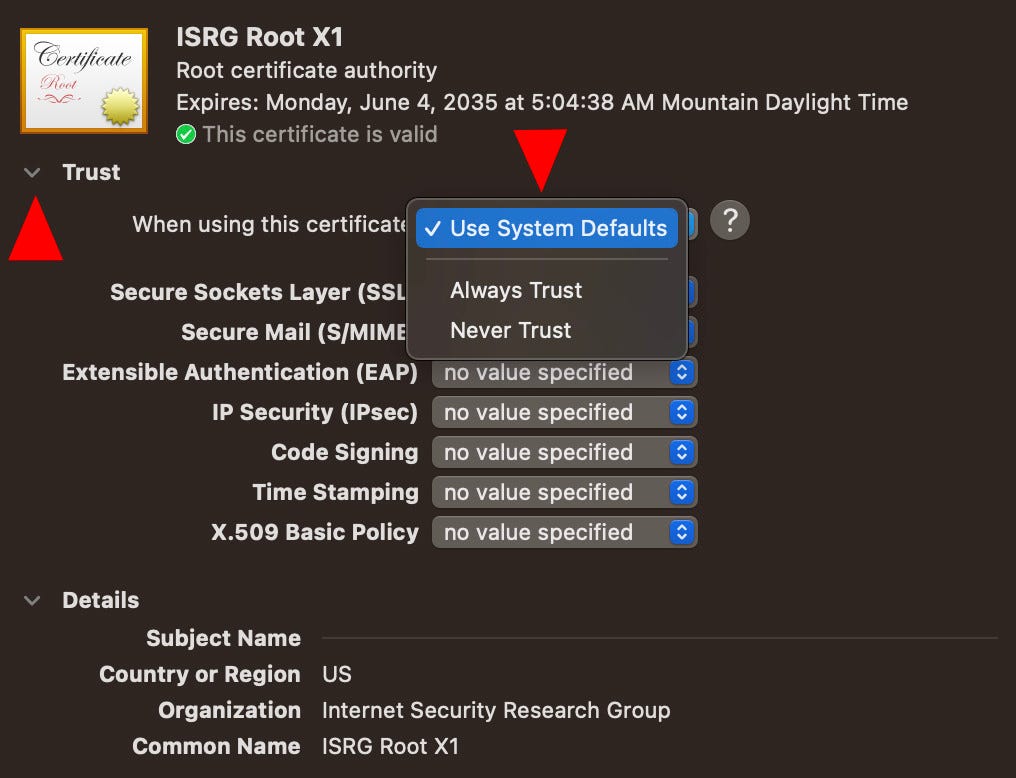Viewport: 1016px width, 778px height.
Task: Open the help question mark button
Action: click(x=729, y=219)
